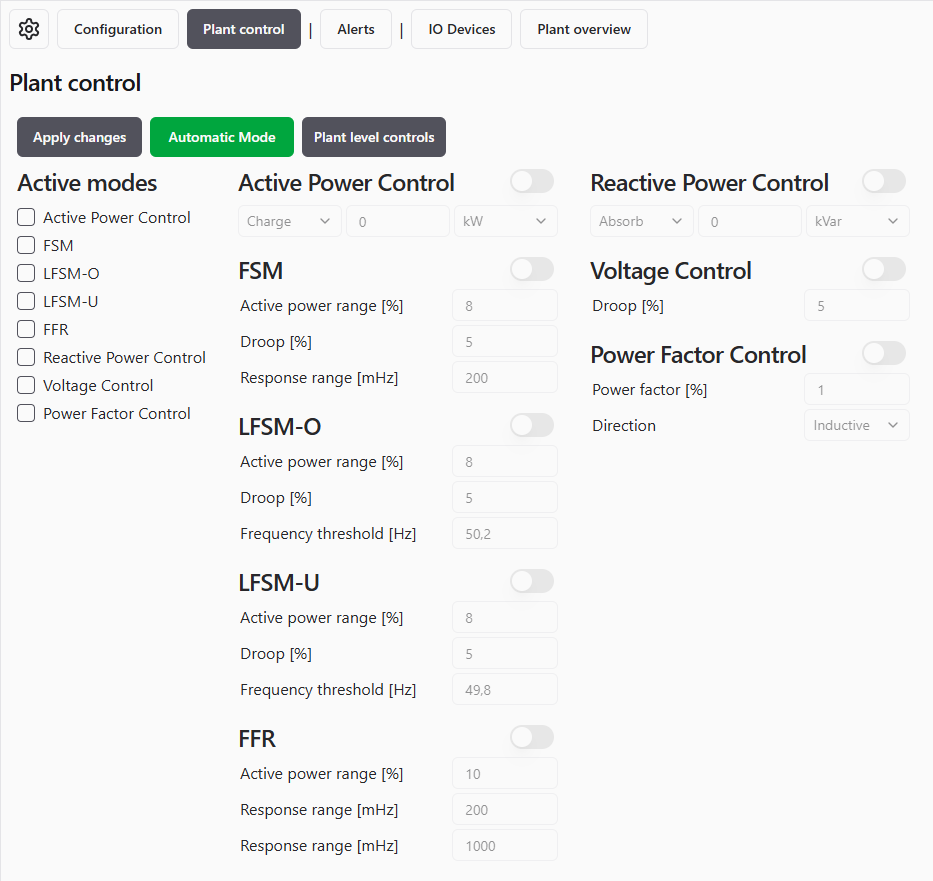Click the Active Power Control value field
Viewport: 933px width, 881px height.
click(398, 221)
